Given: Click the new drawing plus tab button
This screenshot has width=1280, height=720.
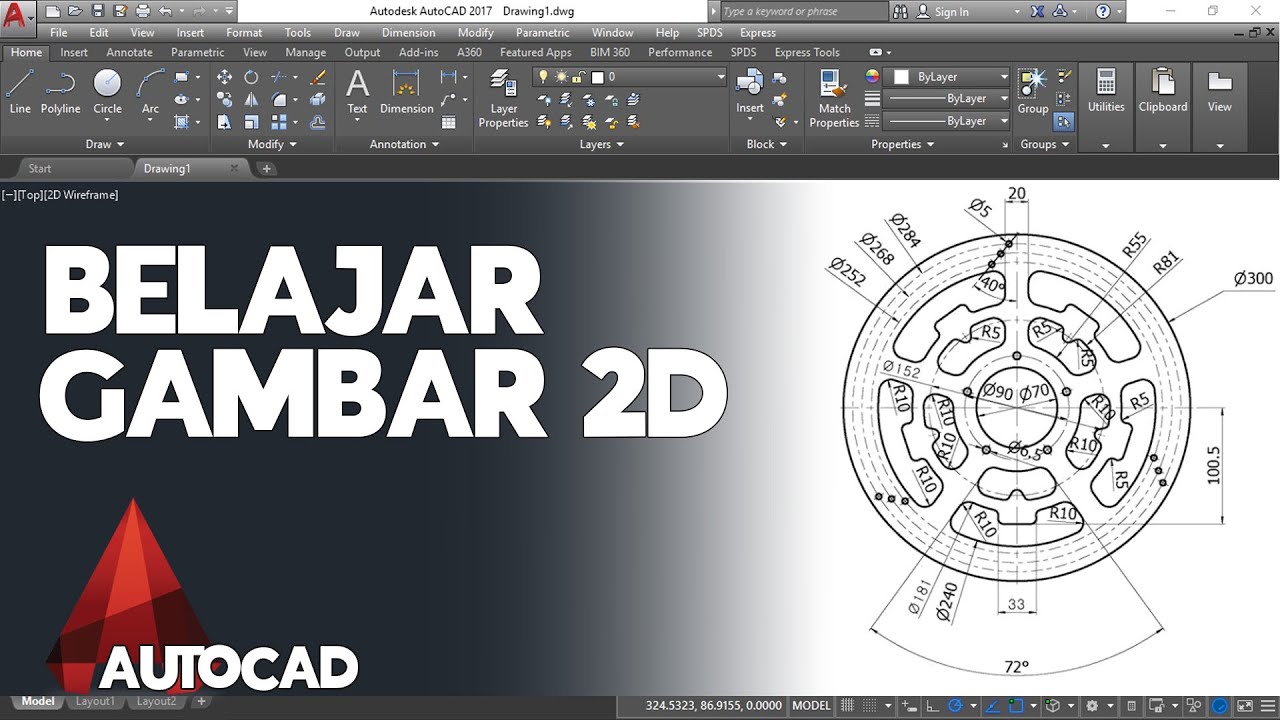Looking at the screenshot, I should (267, 169).
